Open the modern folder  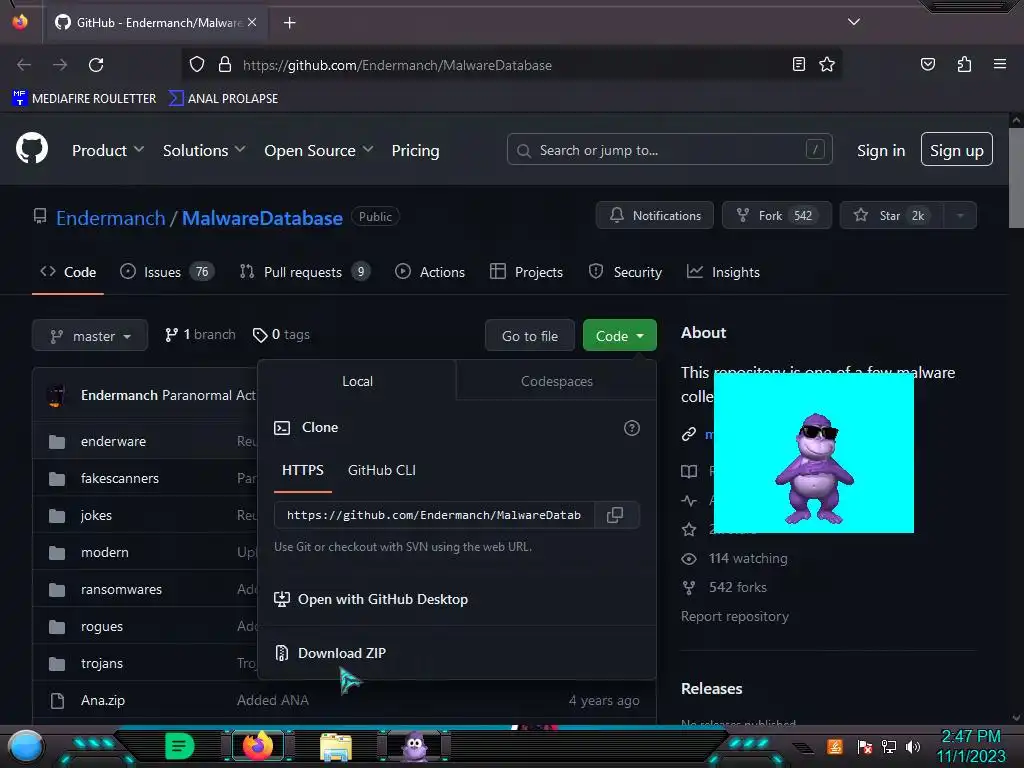point(104,552)
